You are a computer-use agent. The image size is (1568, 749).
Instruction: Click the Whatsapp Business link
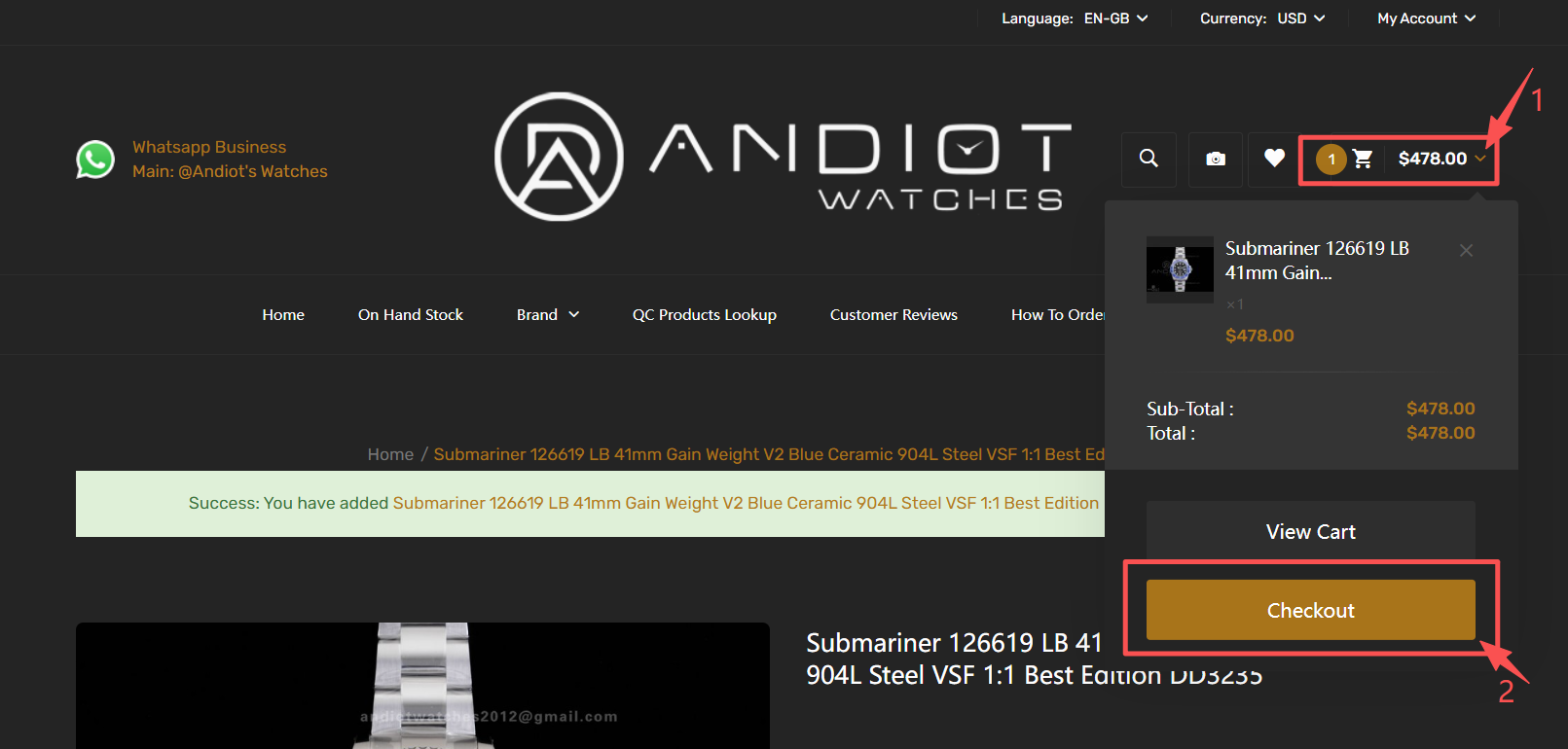209,147
